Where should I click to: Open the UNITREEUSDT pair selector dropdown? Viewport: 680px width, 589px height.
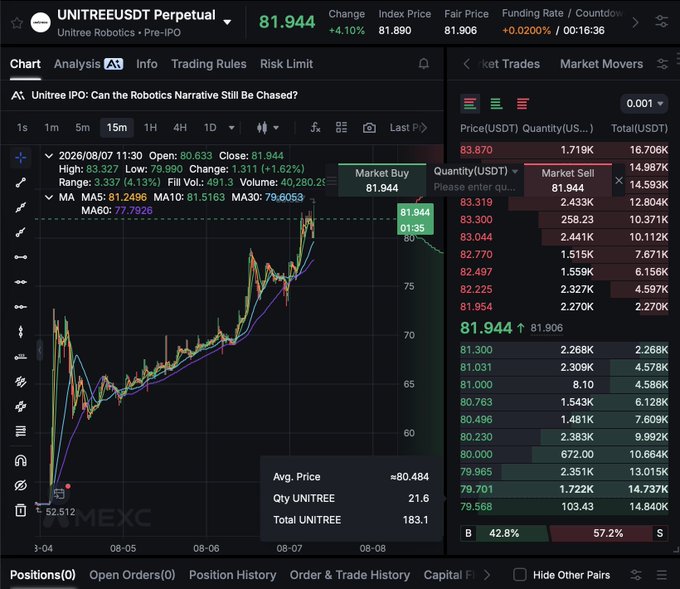[x=227, y=22]
